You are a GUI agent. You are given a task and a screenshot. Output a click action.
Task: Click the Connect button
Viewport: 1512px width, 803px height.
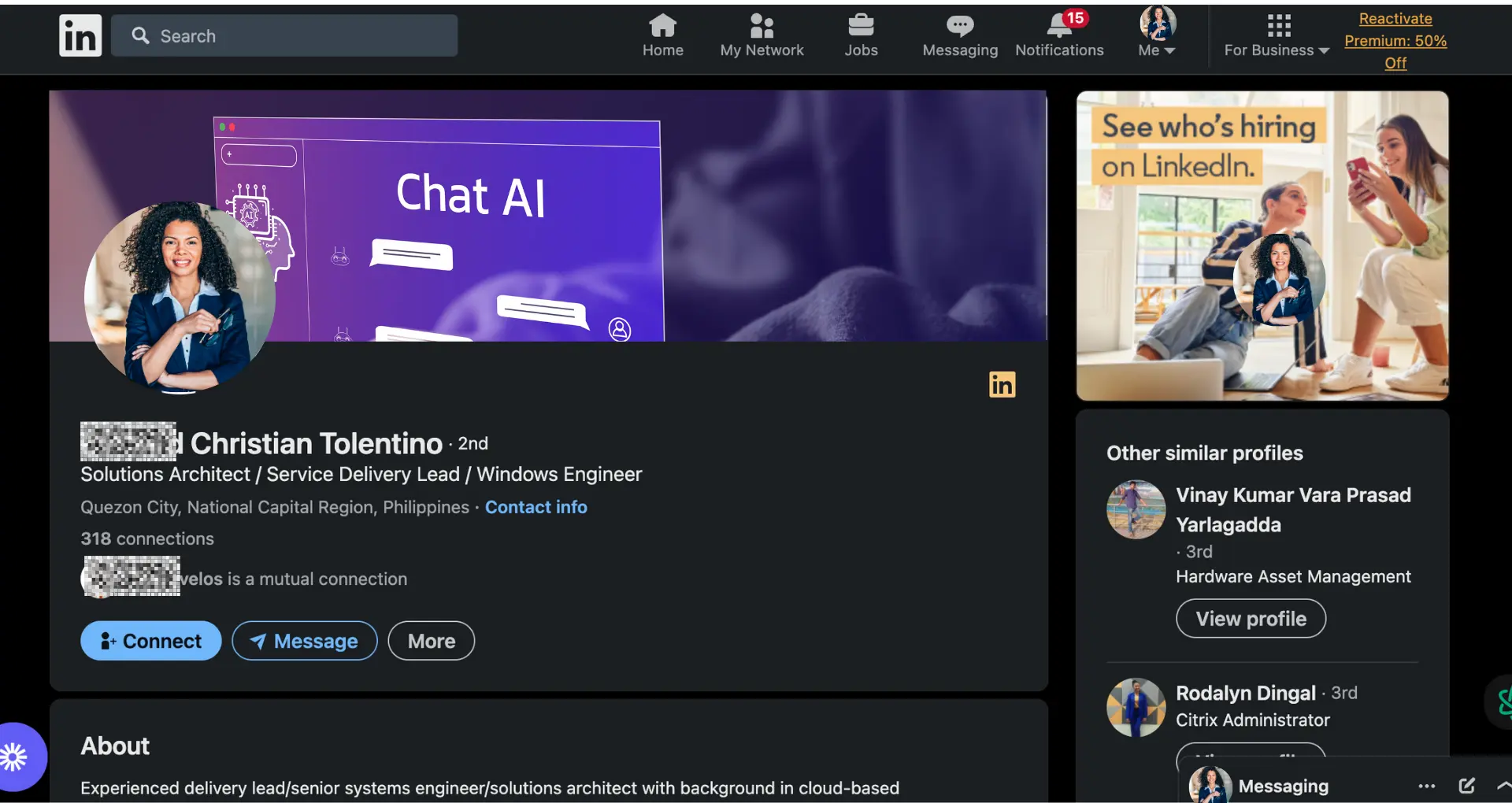pos(150,641)
